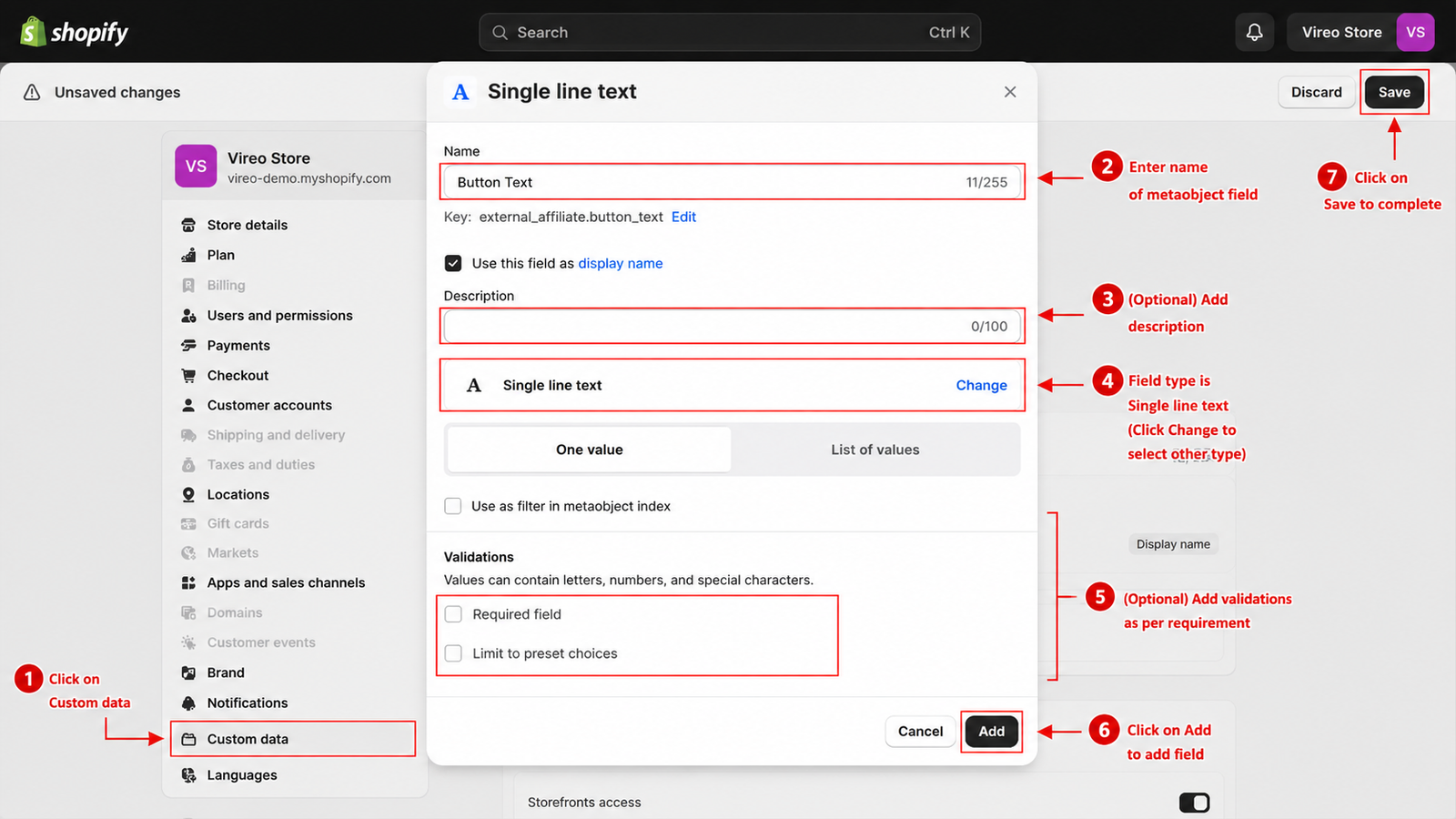Click the vireo-demo.myshopify.com store URL
Screen dimensions: 1456x819
click(309, 178)
